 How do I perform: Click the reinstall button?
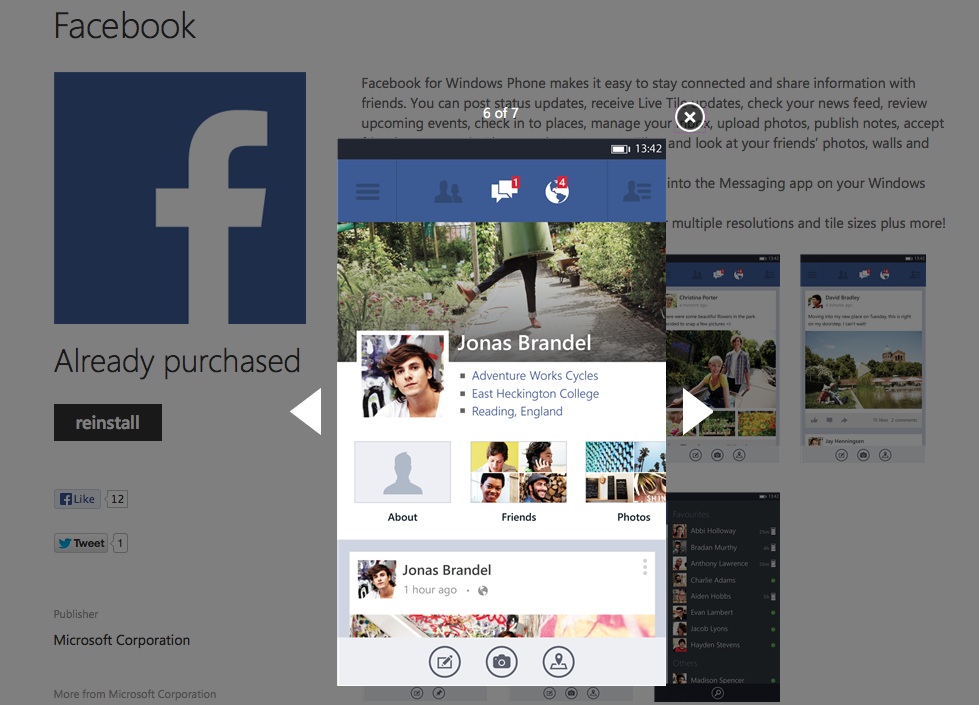[107, 422]
